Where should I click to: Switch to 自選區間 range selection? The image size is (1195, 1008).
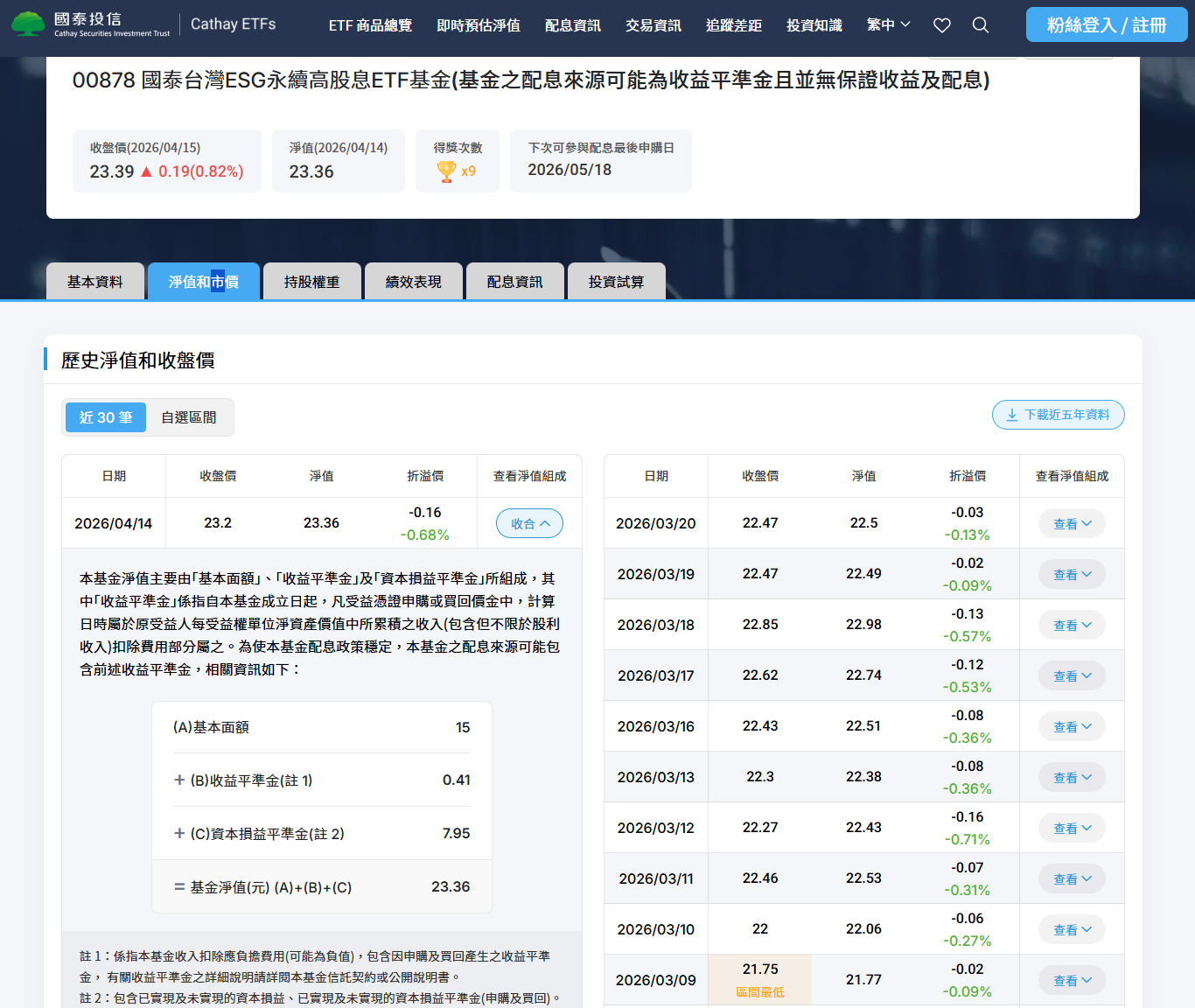(x=189, y=417)
